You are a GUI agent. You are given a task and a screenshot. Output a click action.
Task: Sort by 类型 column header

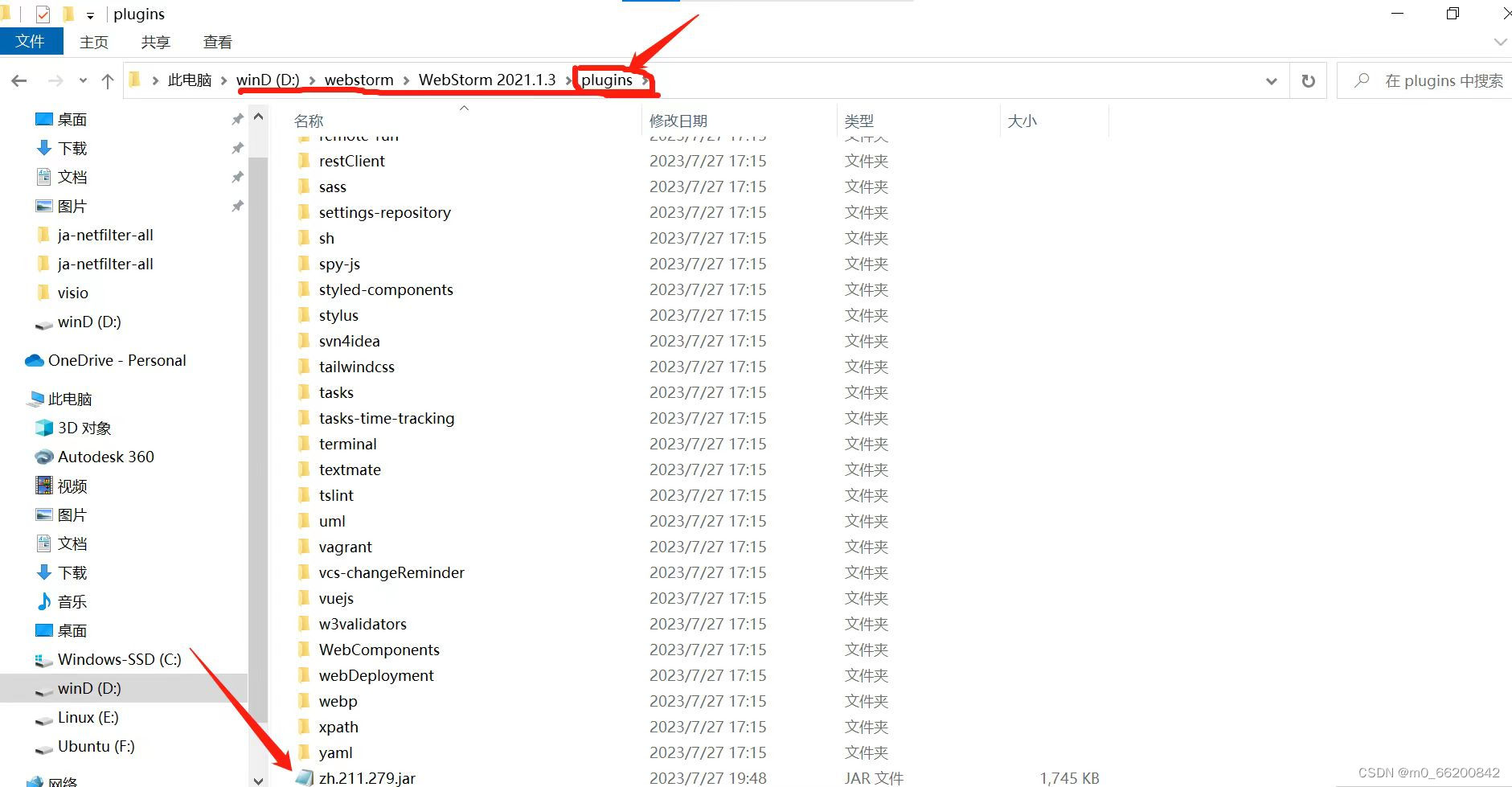click(x=859, y=121)
